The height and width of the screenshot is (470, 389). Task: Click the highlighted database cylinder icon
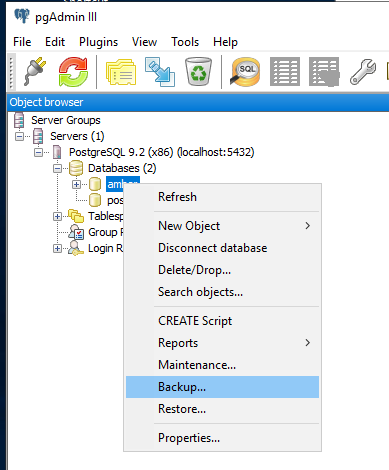click(95, 184)
